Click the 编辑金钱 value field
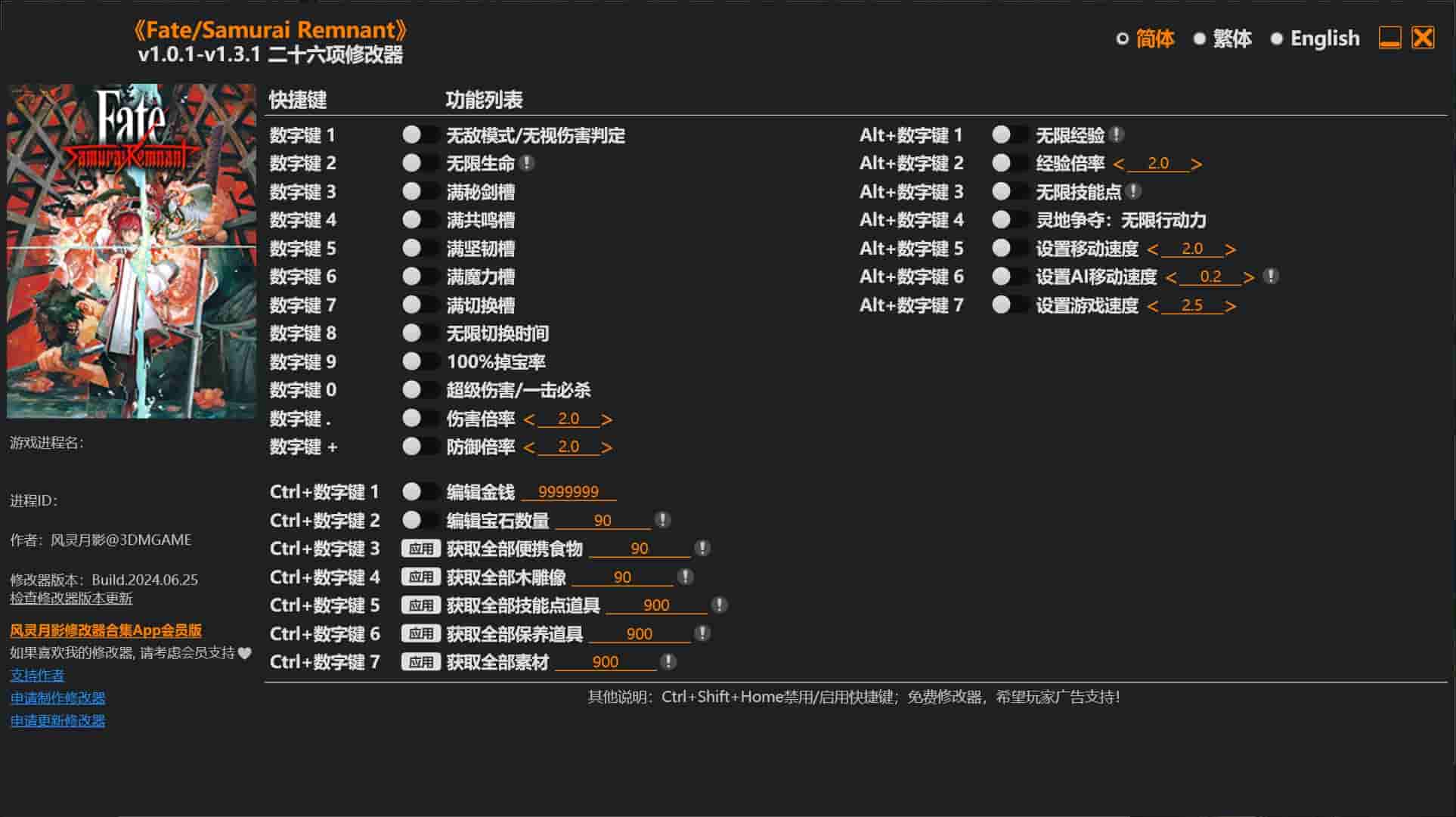This screenshot has height=817, width=1456. point(568,492)
